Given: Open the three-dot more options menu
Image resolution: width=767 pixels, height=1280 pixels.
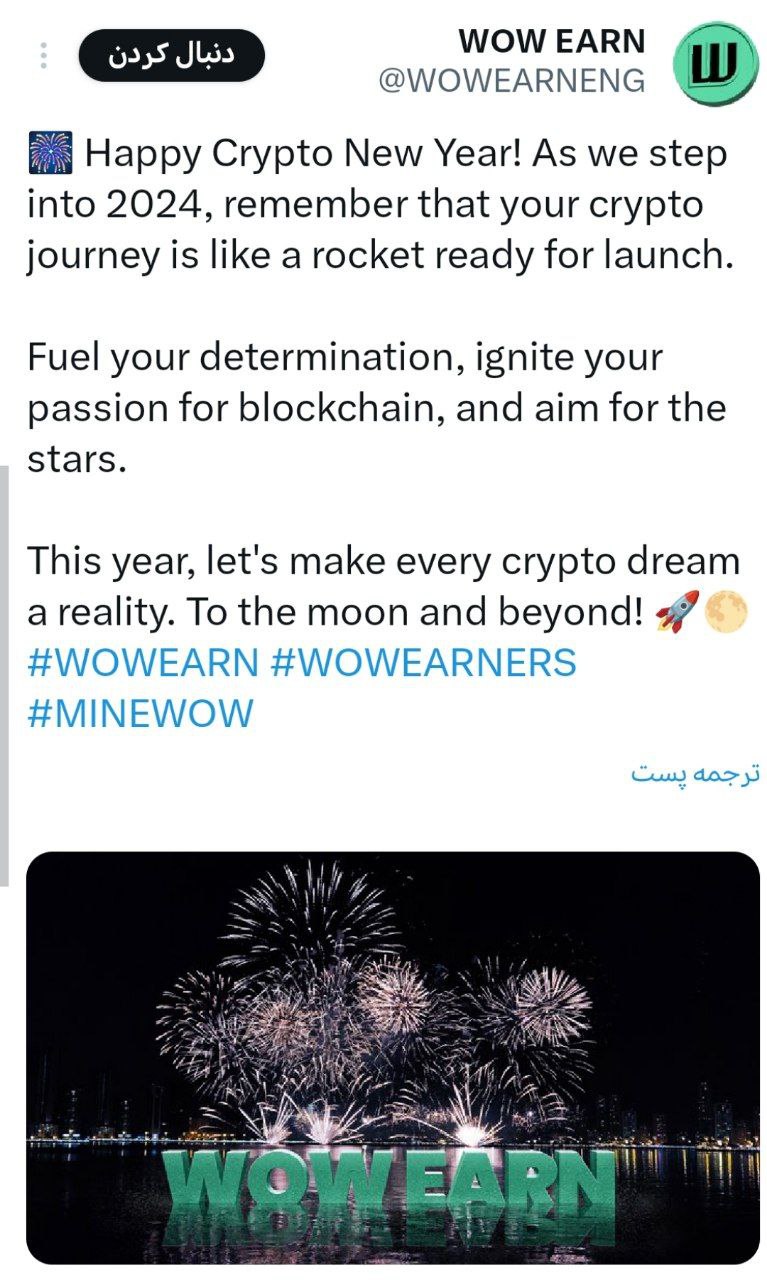Looking at the screenshot, I should click(x=42, y=56).
